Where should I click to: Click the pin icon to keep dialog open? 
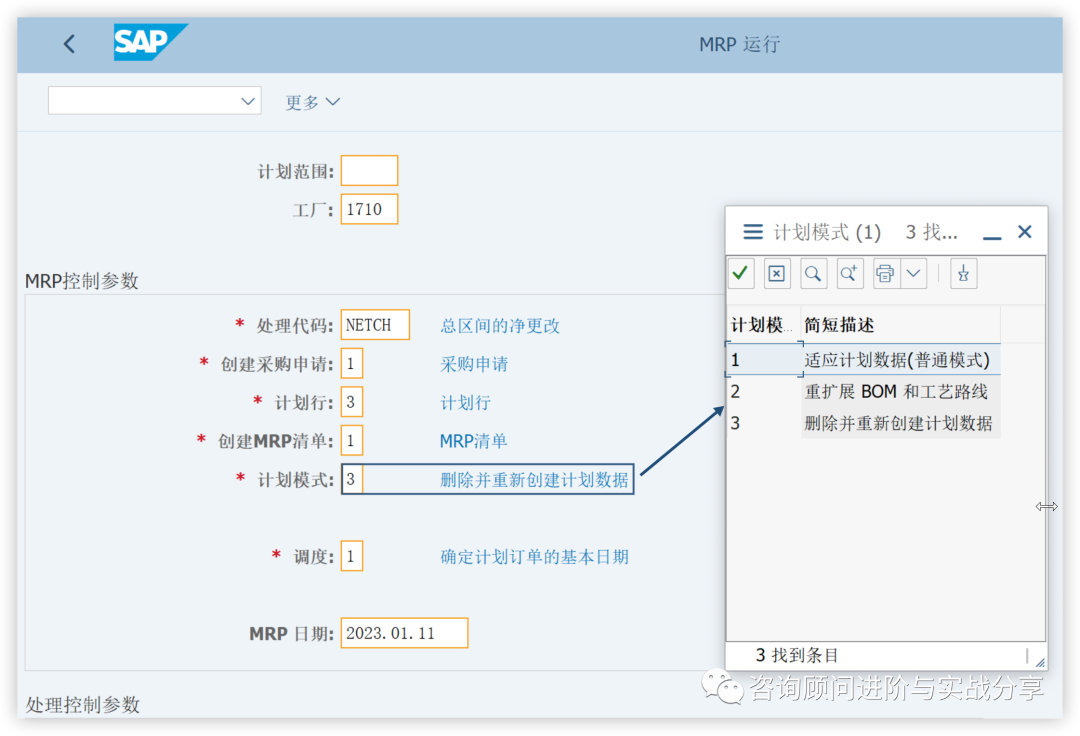[x=963, y=273]
